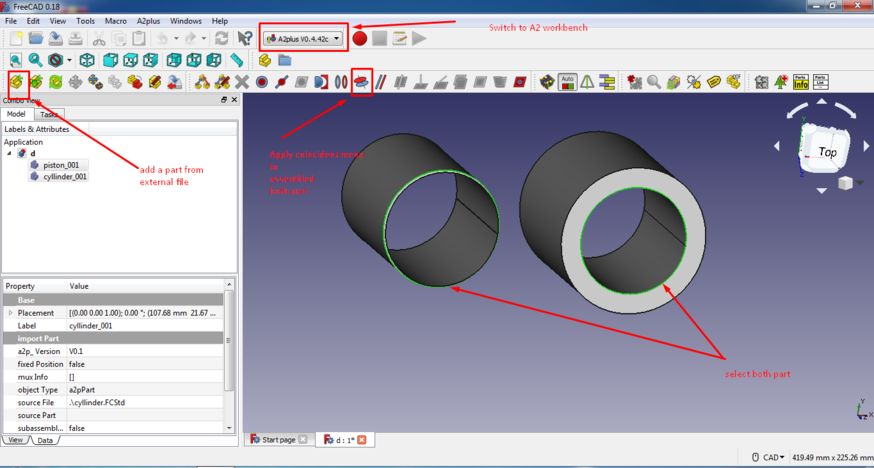874x468 pixels.
Task: Click the New document icon
Action: pos(16,38)
